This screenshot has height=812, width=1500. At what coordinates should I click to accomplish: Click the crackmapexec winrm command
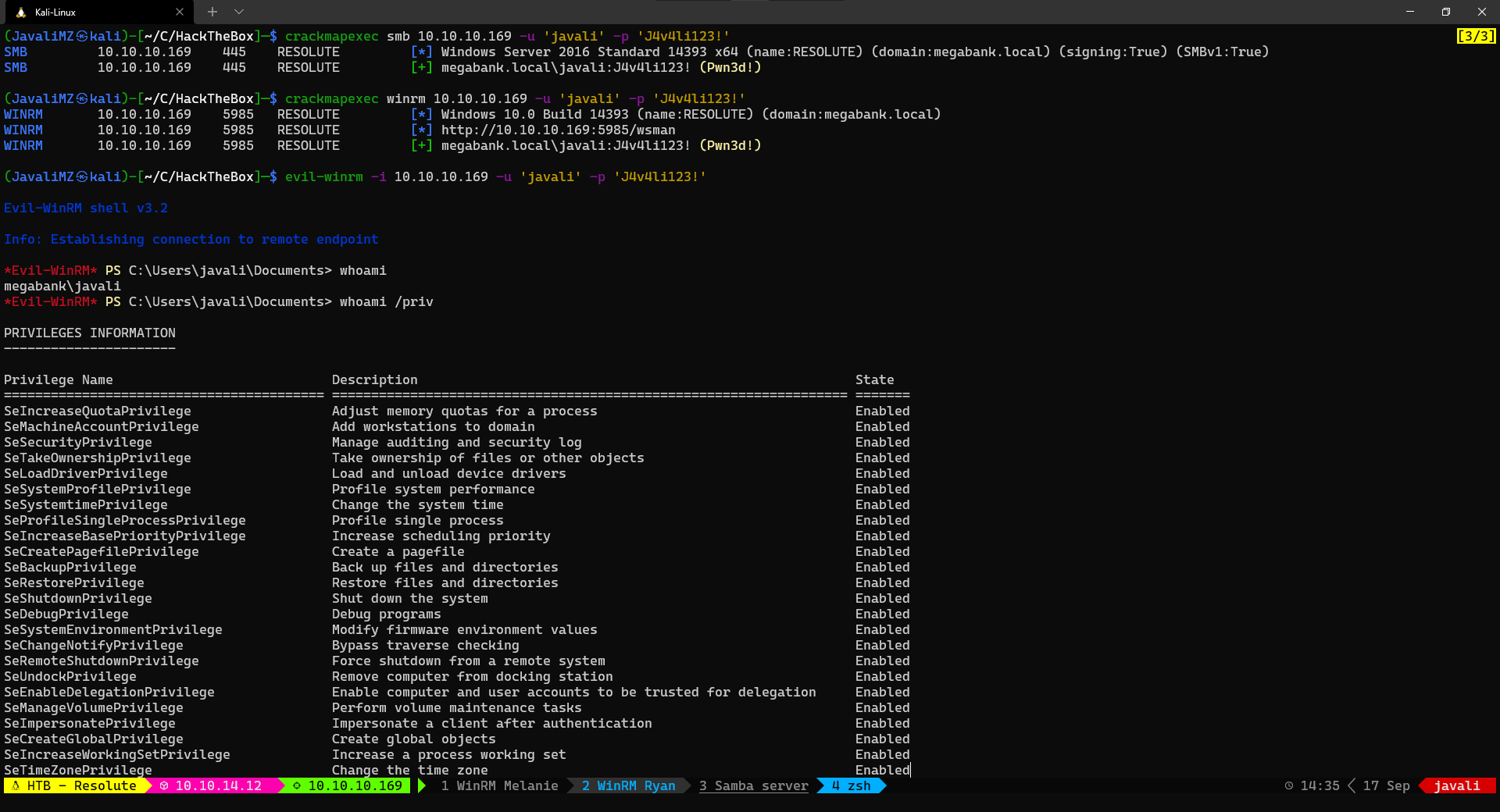[x=515, y=98]
